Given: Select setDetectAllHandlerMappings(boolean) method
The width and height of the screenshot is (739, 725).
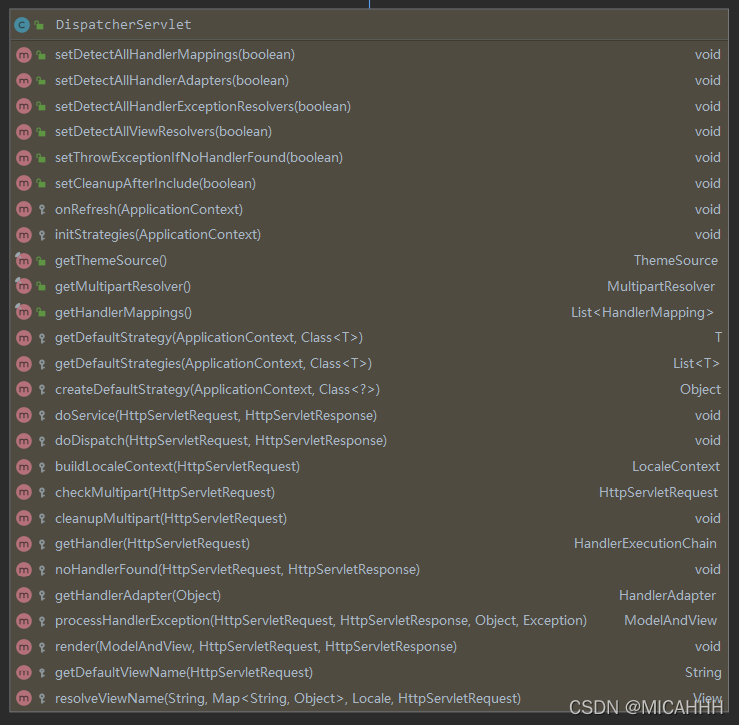Looking at the screenshot, I should point(175,55).
